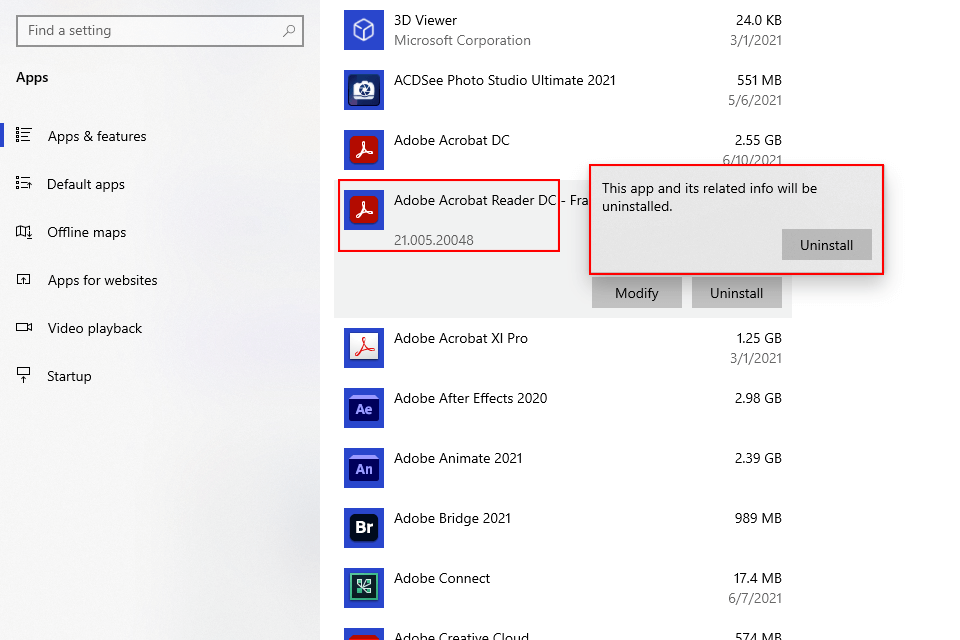Click the Apps for websites sidebar icon

(x=23, y=279)
